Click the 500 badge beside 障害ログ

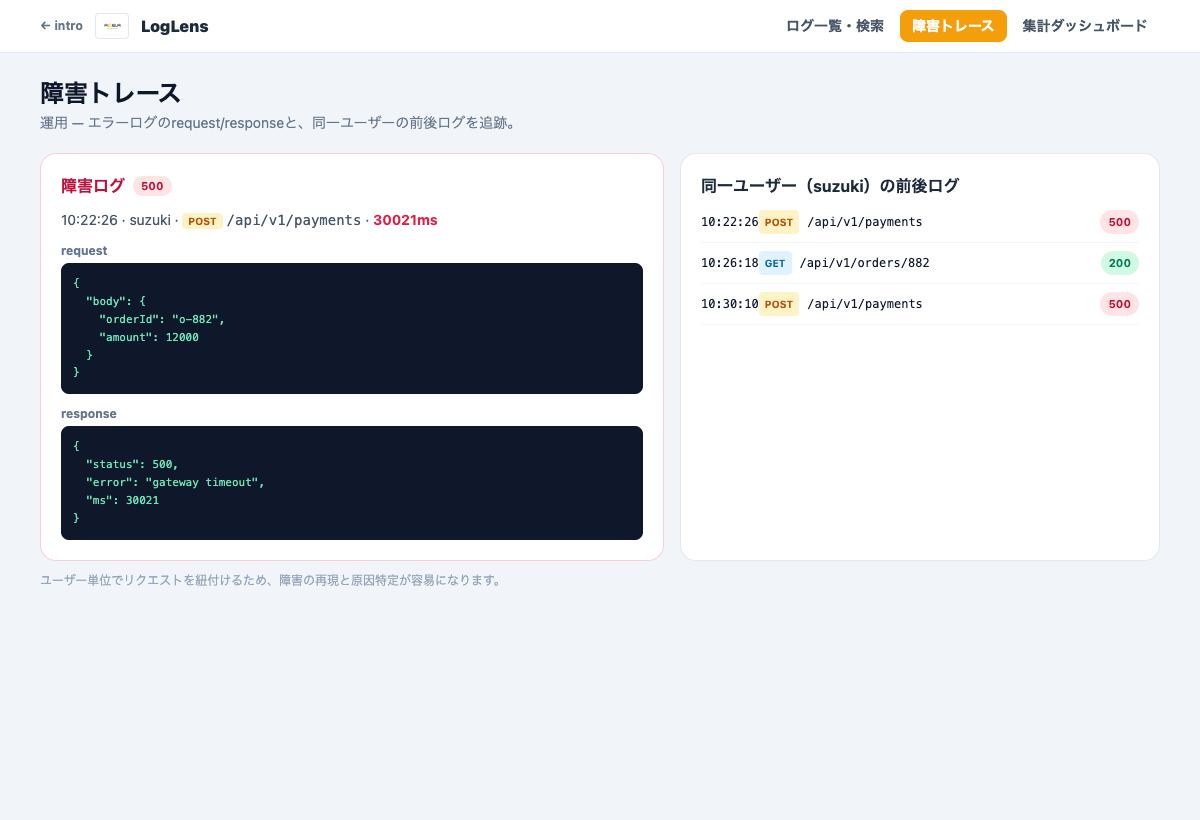click(152, 186)
